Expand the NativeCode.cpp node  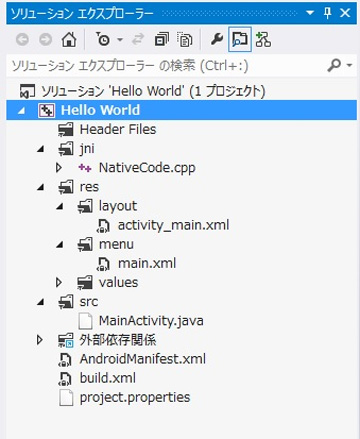click(x=59, y=168)
